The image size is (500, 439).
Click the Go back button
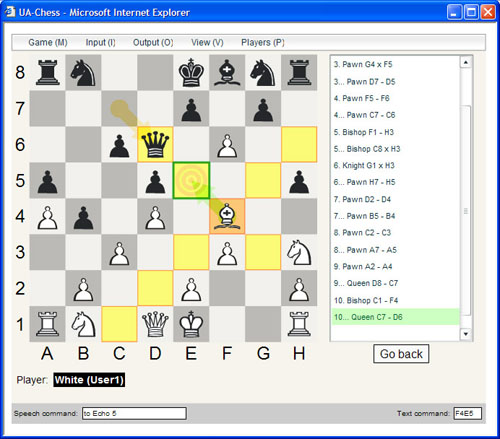coord(401,354)
